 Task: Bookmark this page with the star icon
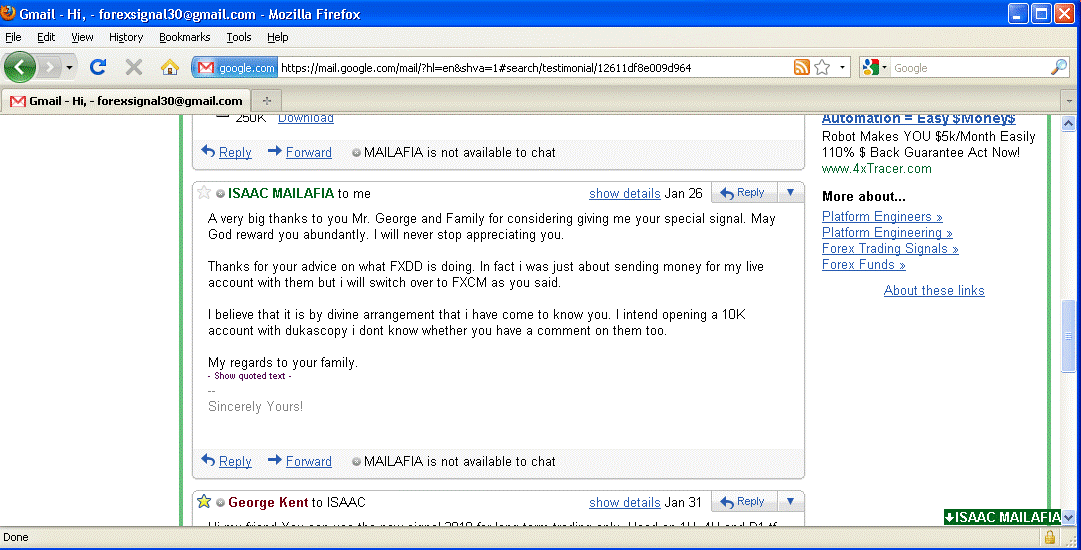[822, 67]
